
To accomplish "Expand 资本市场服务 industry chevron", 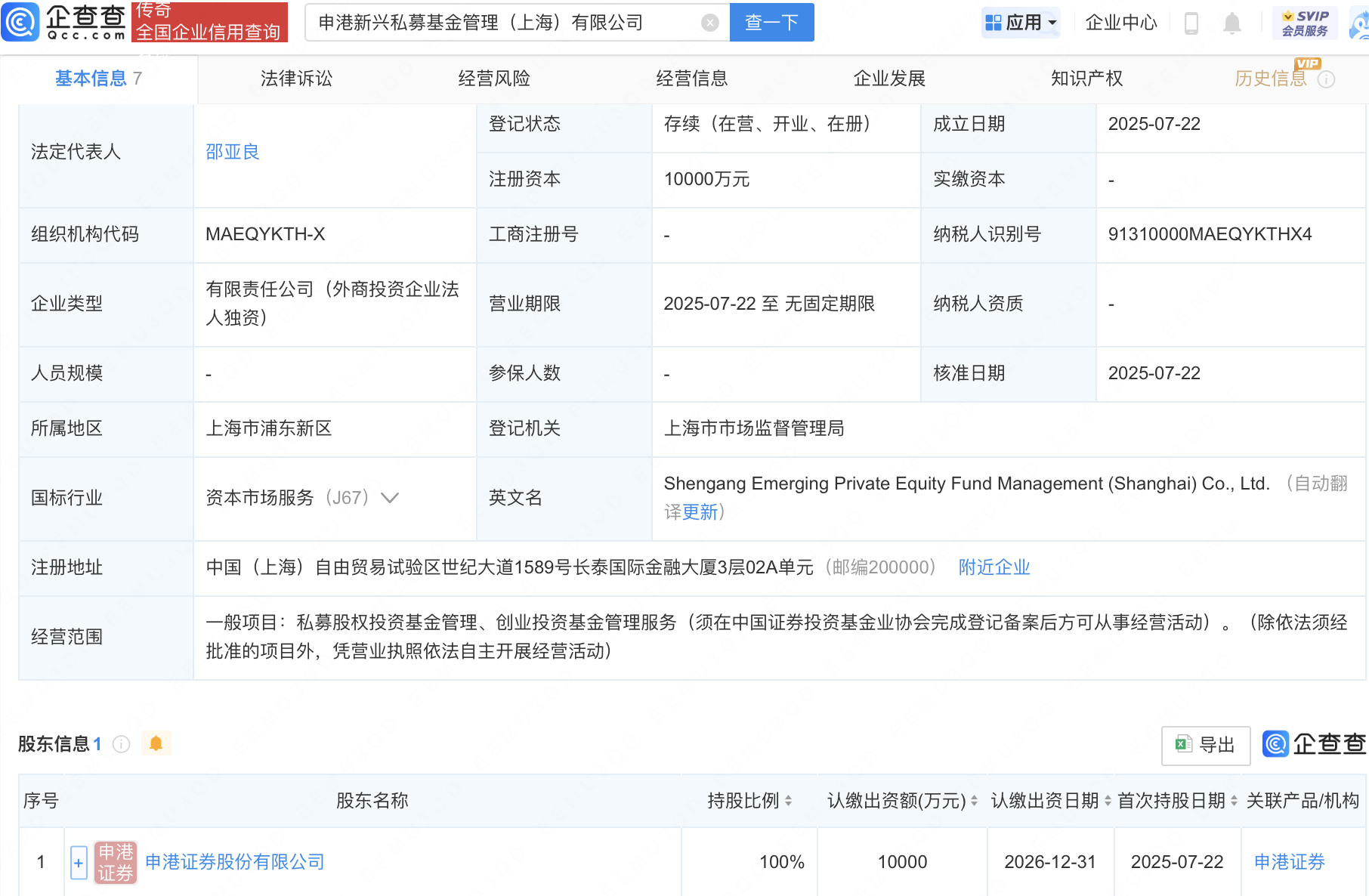I will pyautogui.click(x=390, y=498).
